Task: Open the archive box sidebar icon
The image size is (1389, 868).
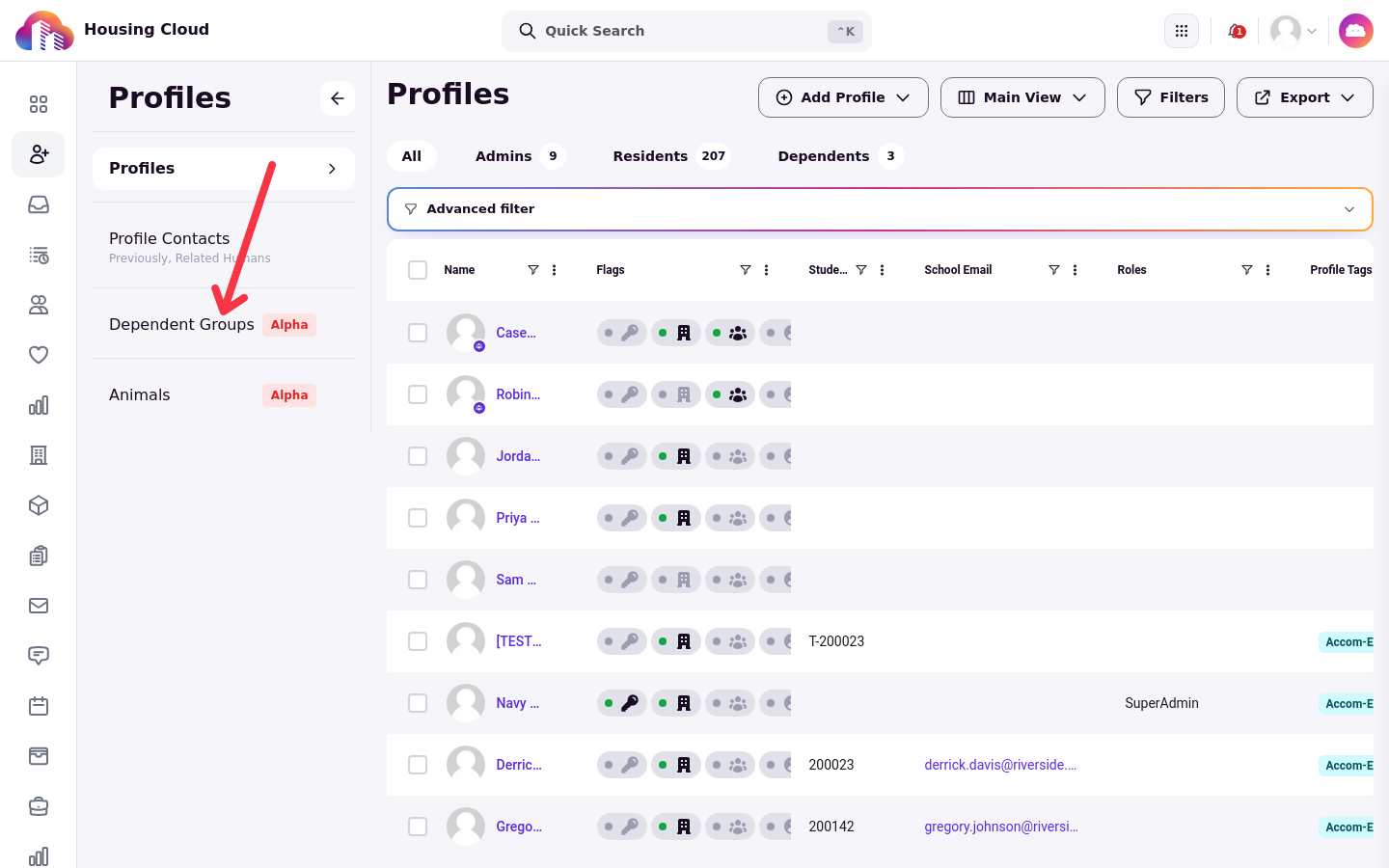Action: tap(39, 756)
